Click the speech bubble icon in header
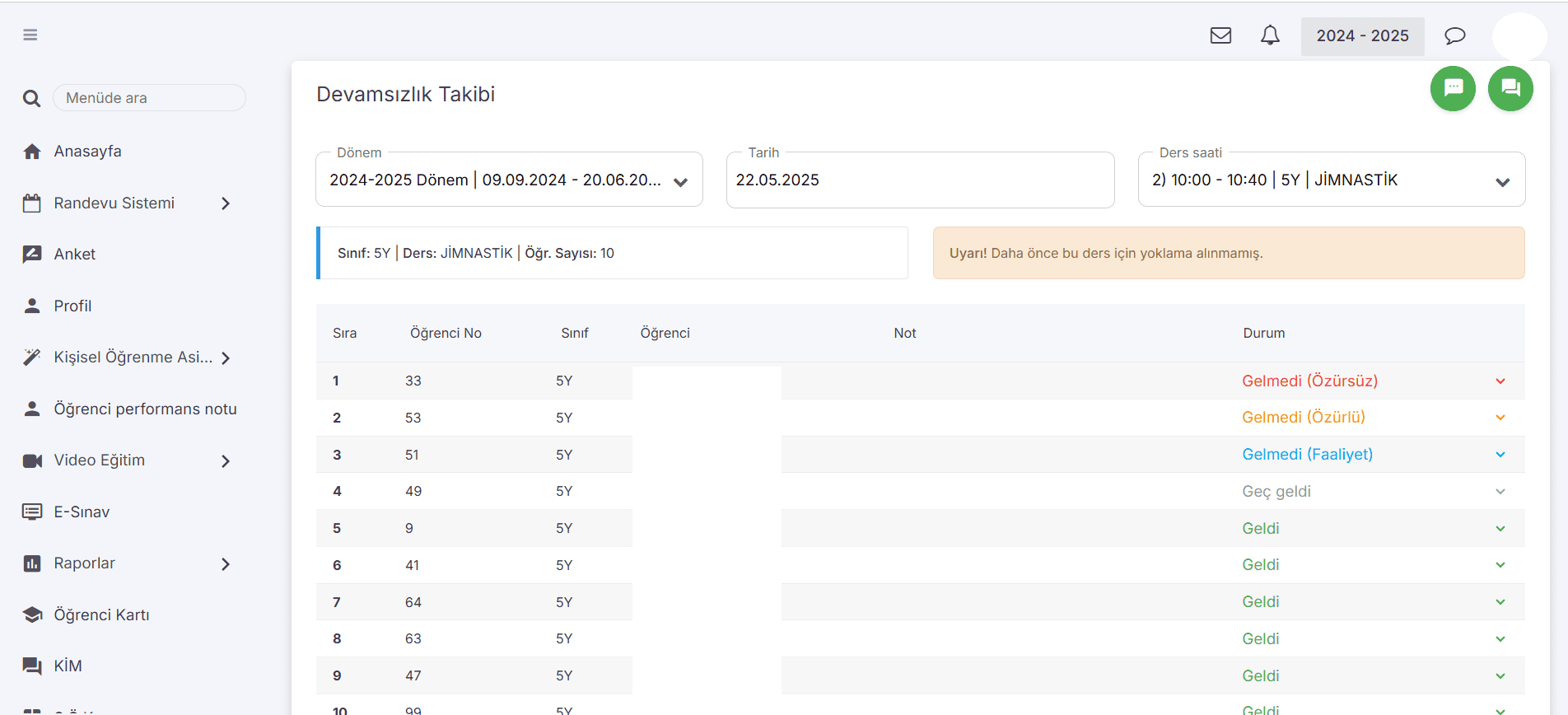Screen dimensions: 1568x715 1454,35
